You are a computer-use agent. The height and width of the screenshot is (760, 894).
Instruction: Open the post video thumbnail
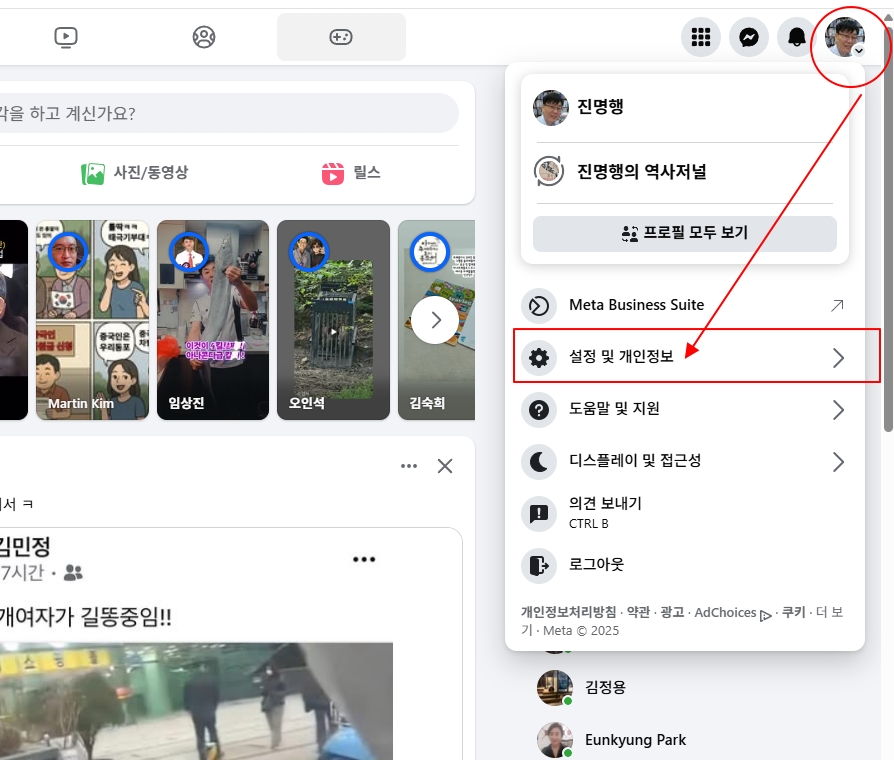click(196, 701)
